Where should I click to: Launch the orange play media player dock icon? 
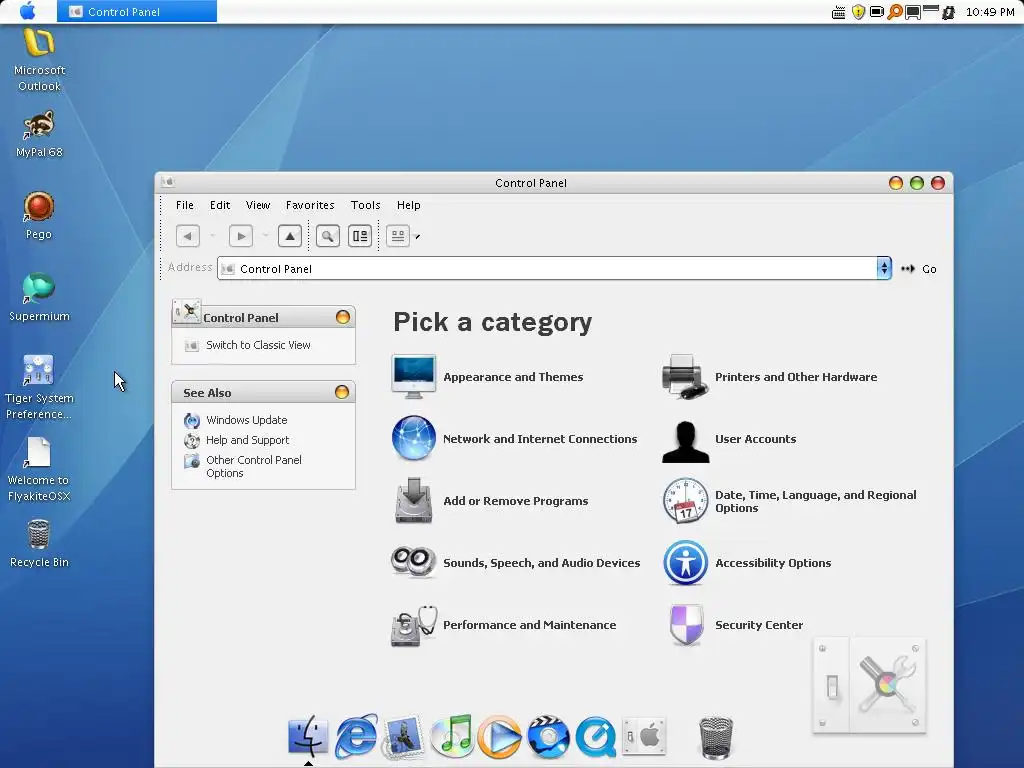pyautogui.click(x=500, y=737)
